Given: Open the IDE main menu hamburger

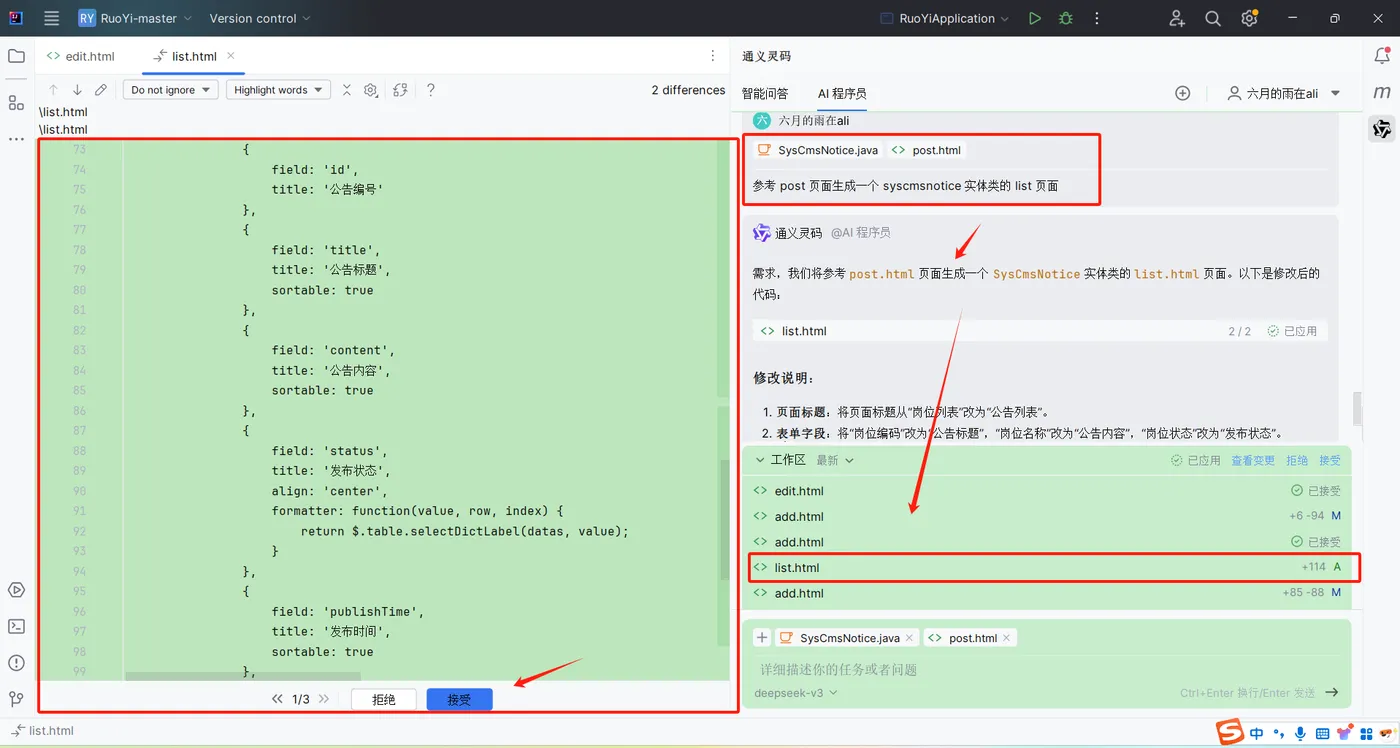Looking at the screenshot, I should coord(52,18).
